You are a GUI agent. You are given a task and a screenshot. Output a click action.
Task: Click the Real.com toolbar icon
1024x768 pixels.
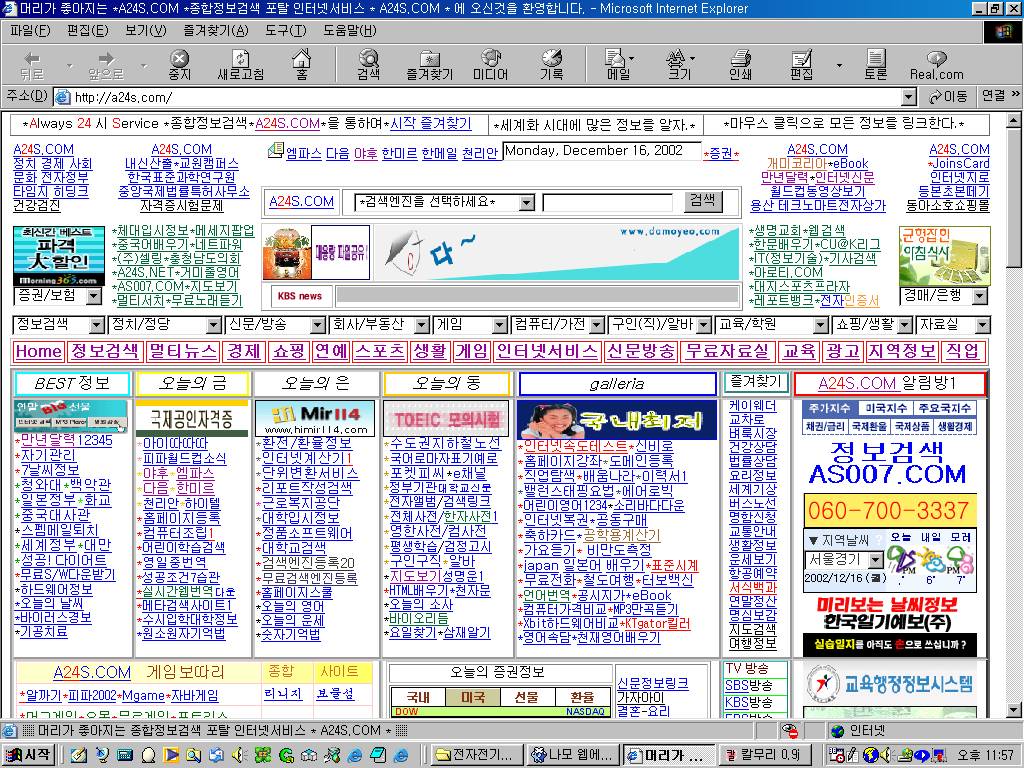point(936,65)
